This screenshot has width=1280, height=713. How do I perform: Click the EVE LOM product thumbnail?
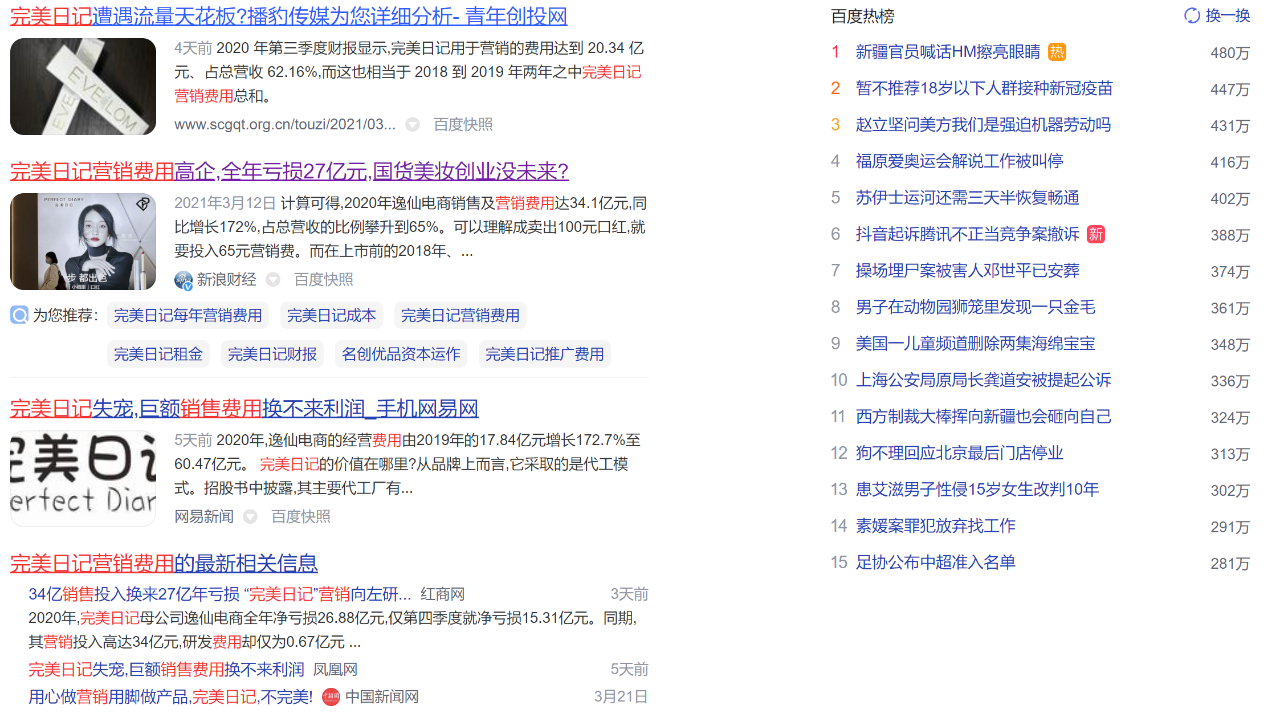pyautogui.click(x=83, y=86)
